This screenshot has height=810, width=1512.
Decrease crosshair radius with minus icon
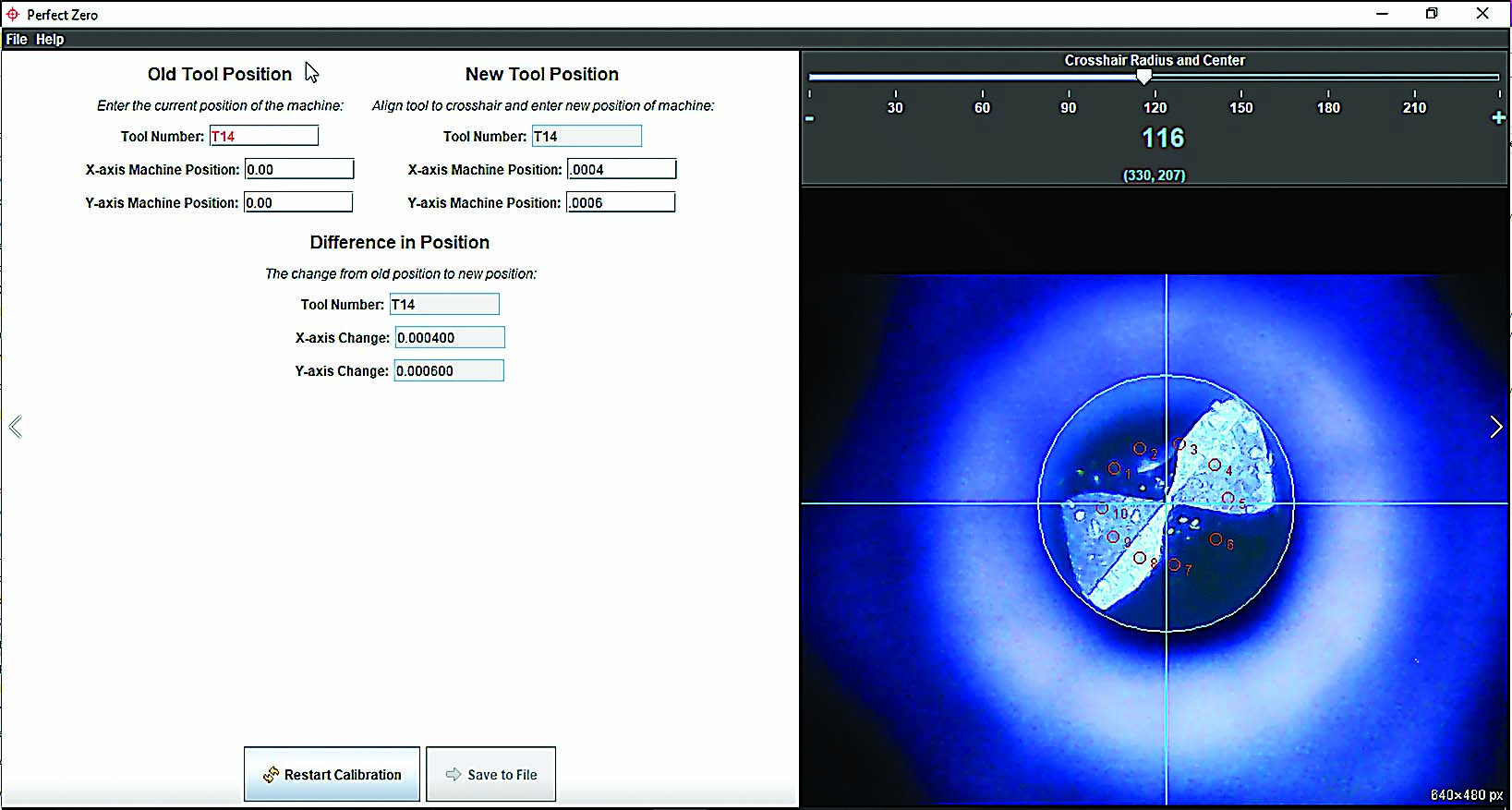(x=810, y=118)
